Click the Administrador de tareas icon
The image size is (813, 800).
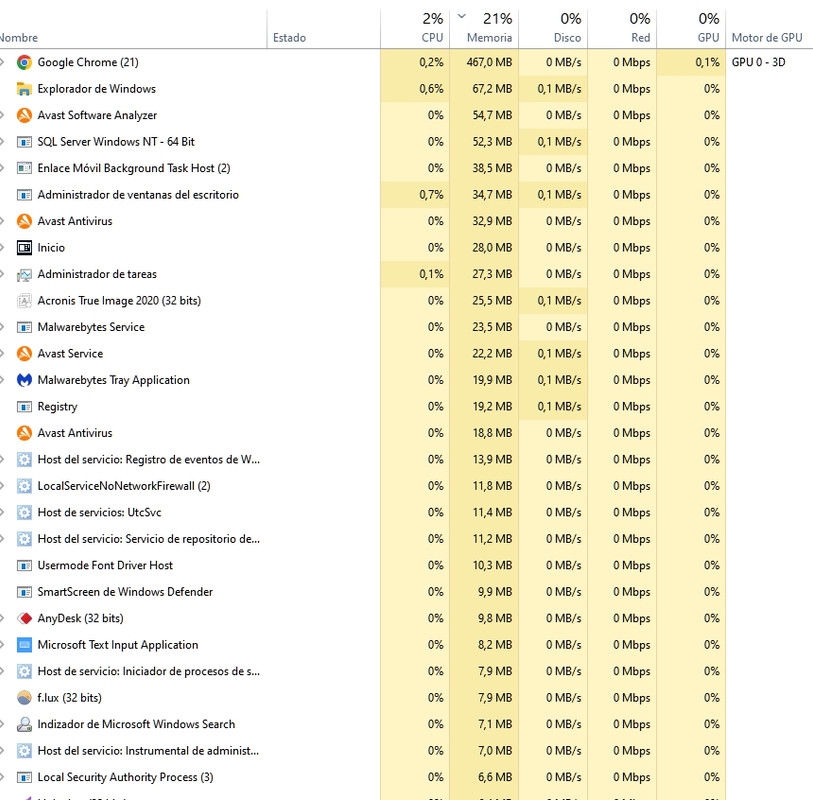24,274
